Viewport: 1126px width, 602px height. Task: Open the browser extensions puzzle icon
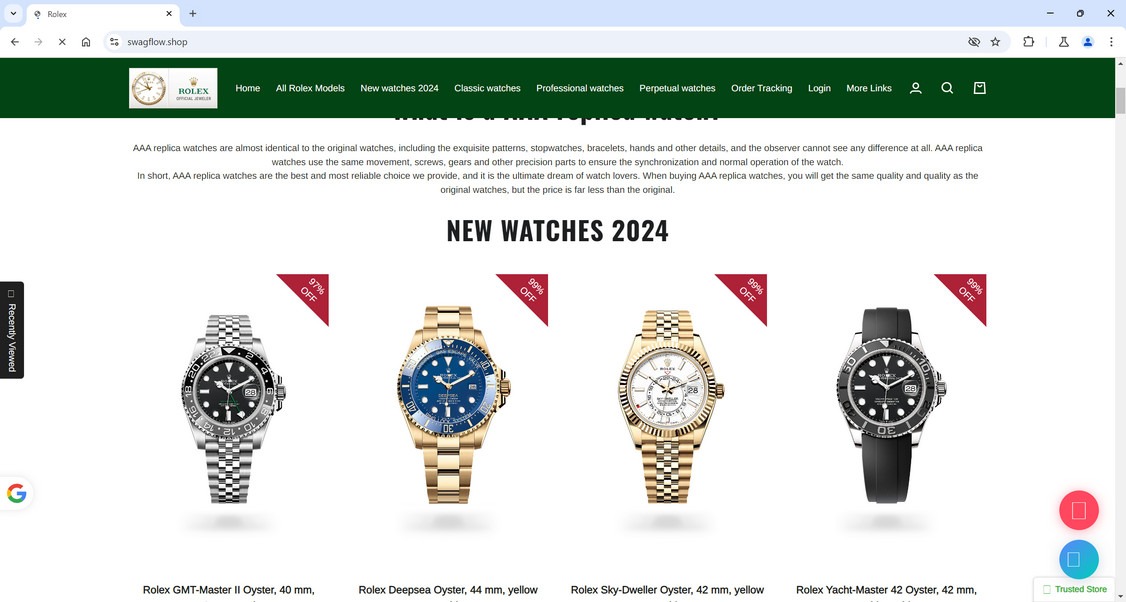click(1028, 42)
